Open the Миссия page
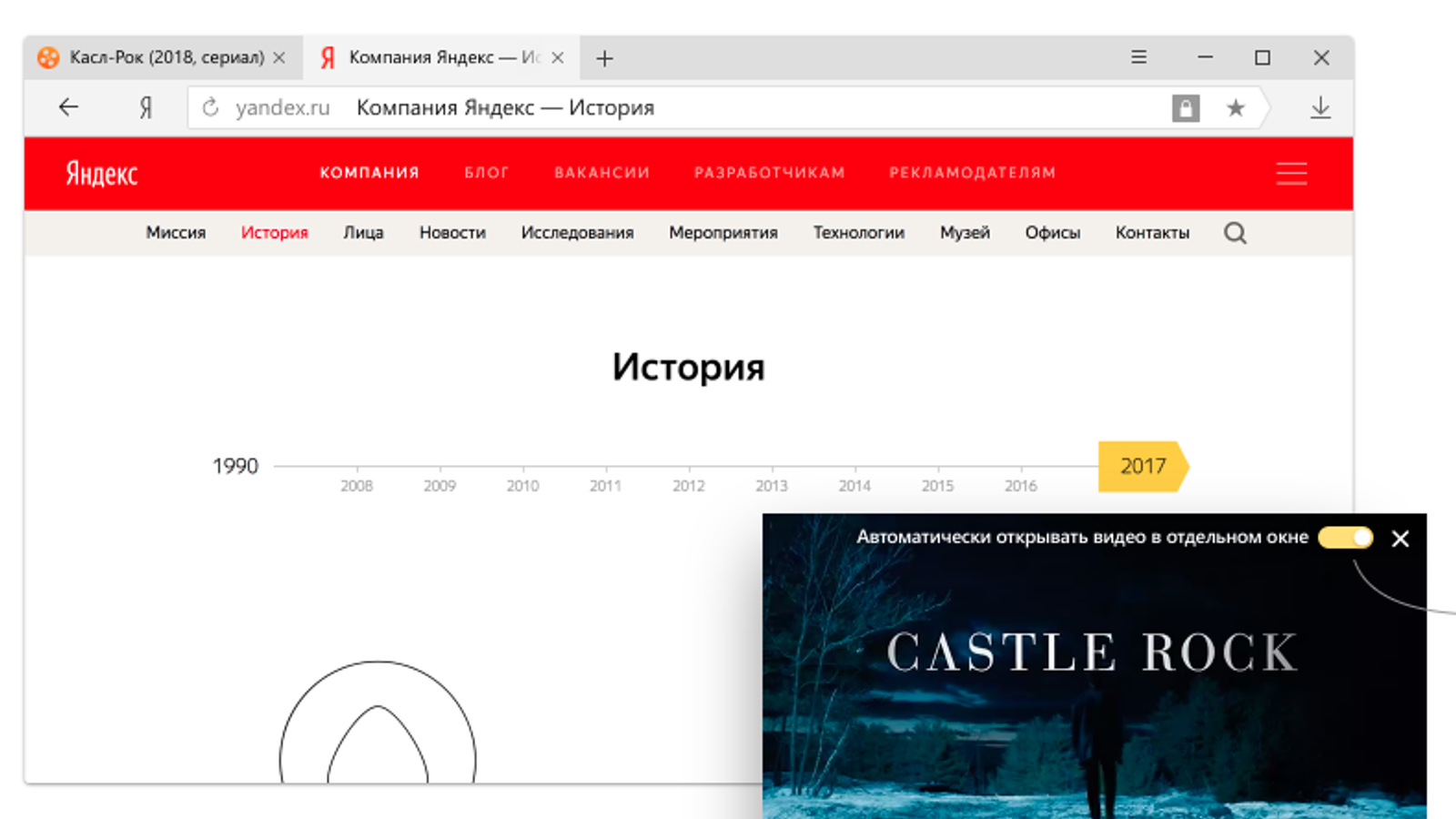 click(x=176, y=233)
